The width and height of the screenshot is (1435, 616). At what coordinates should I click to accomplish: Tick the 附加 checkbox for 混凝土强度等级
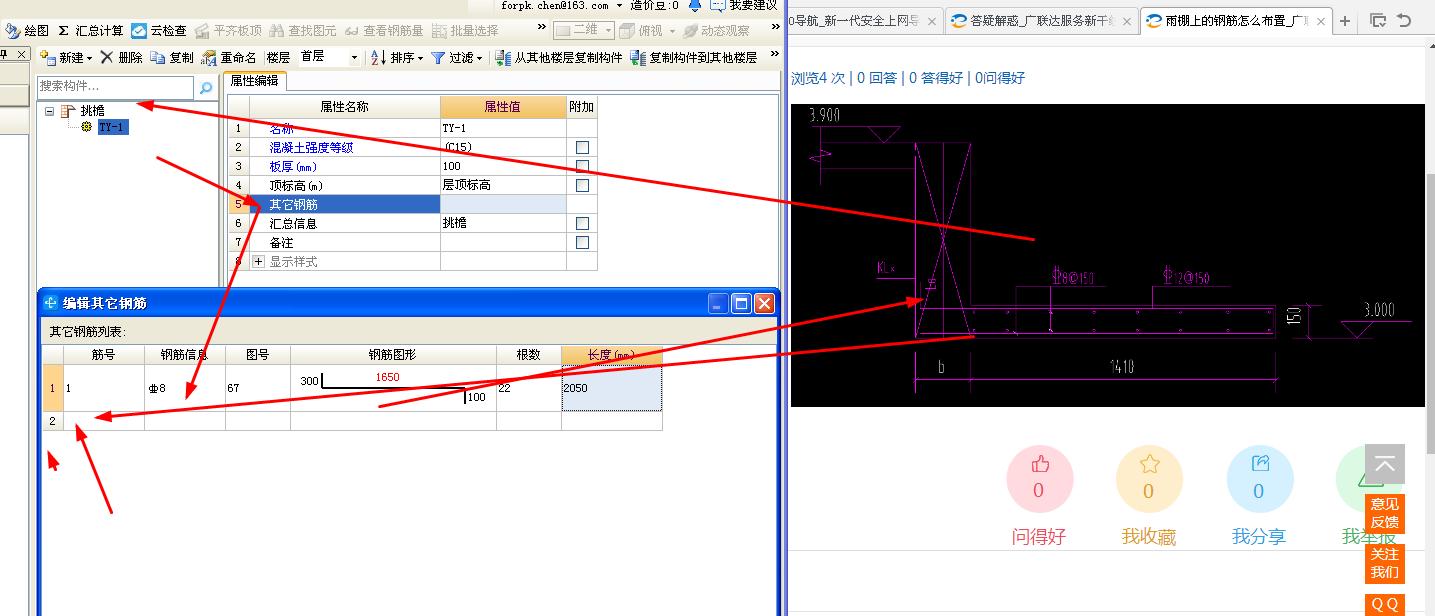point(582,147)
